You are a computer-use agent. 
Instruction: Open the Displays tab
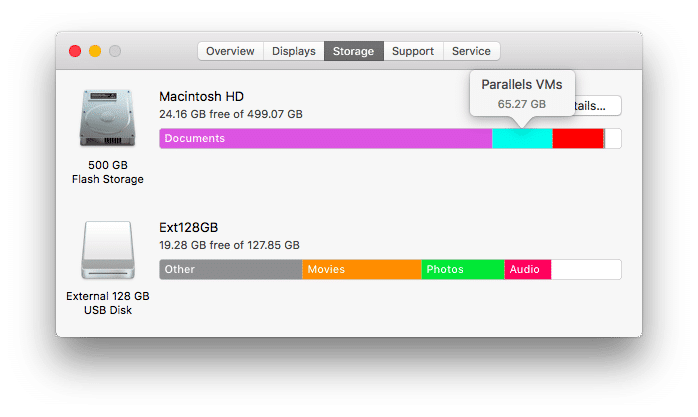point(293,51)
